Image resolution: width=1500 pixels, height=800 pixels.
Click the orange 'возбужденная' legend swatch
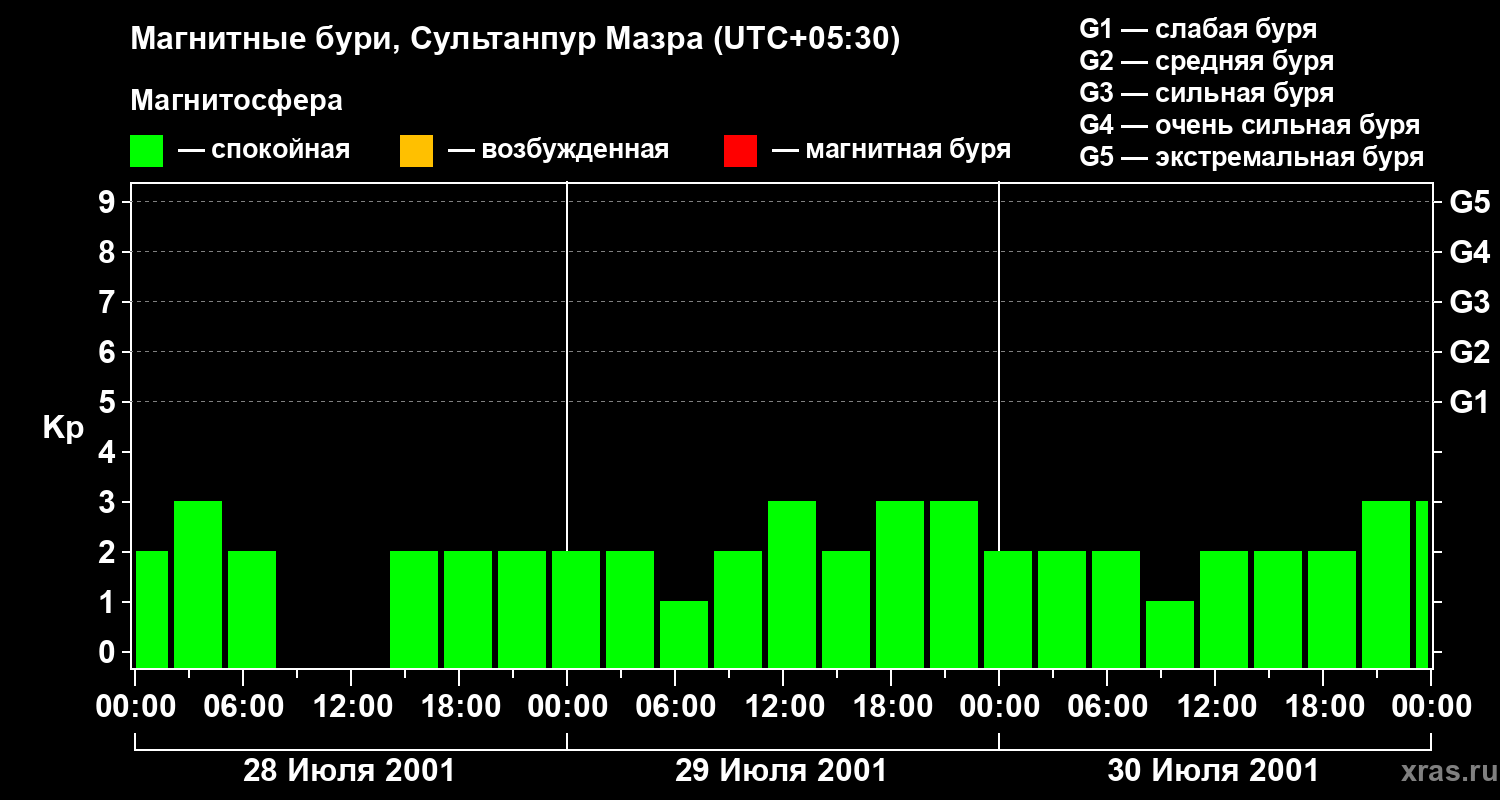416,151
